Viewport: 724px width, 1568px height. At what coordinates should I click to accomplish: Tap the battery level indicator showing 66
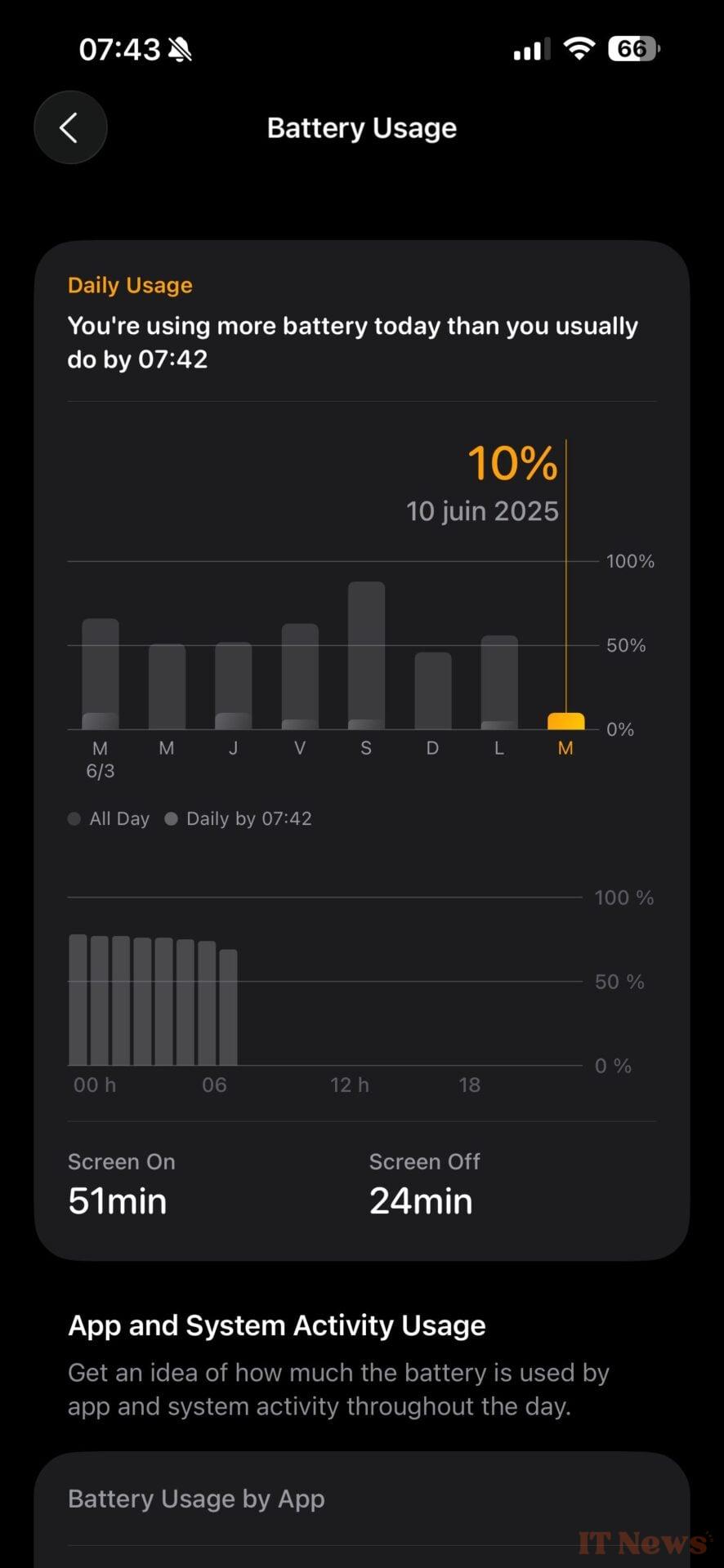[633, 49]
